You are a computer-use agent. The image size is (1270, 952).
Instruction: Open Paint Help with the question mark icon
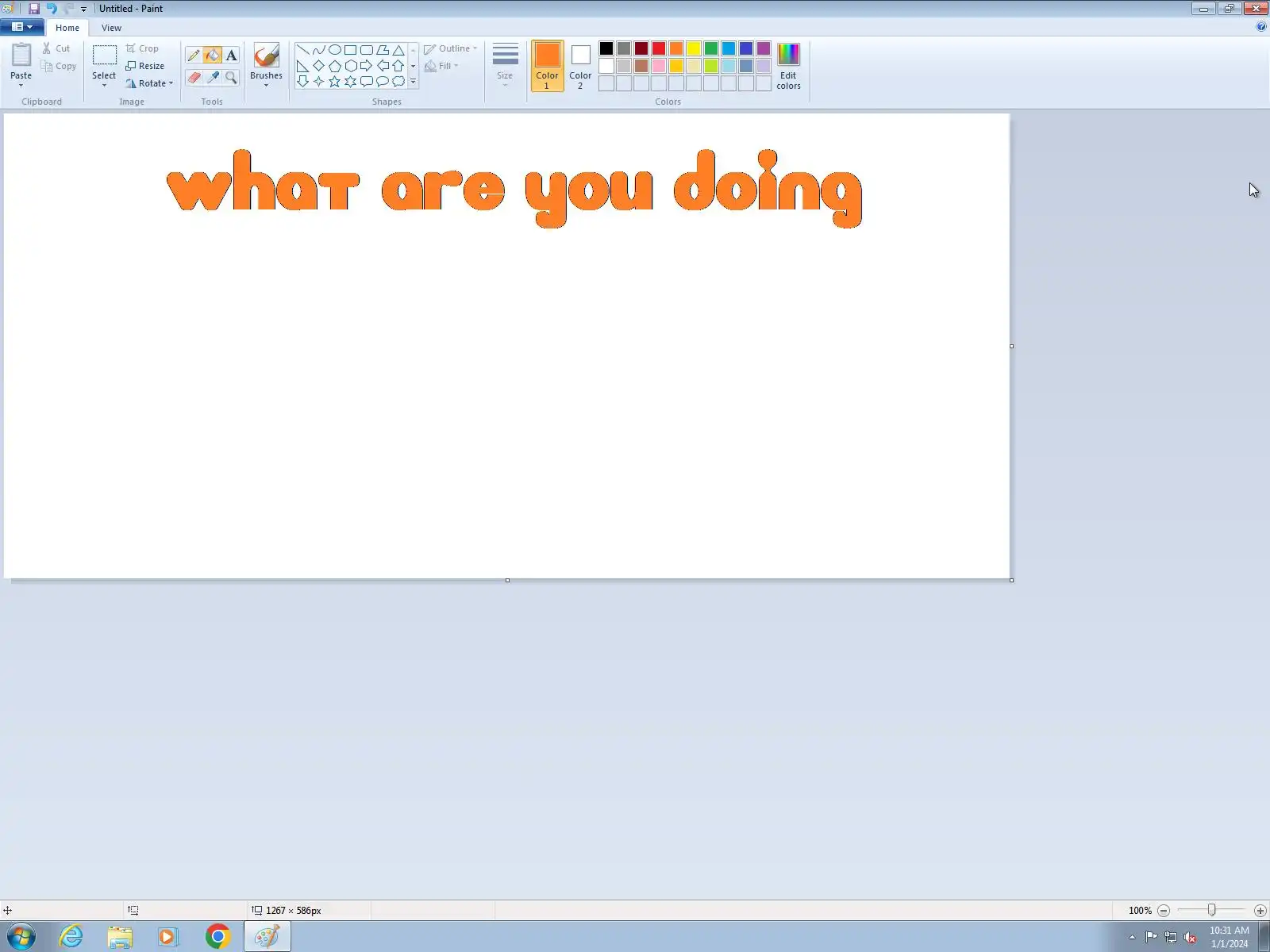tap(1261, 27)
